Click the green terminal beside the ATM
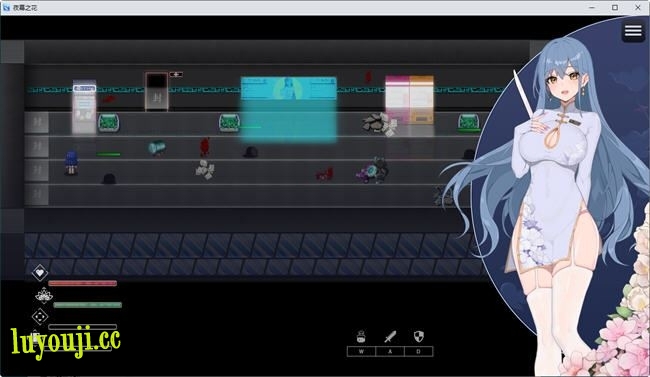650x377 pixels. pyautogui.click(x=109, y=123)
